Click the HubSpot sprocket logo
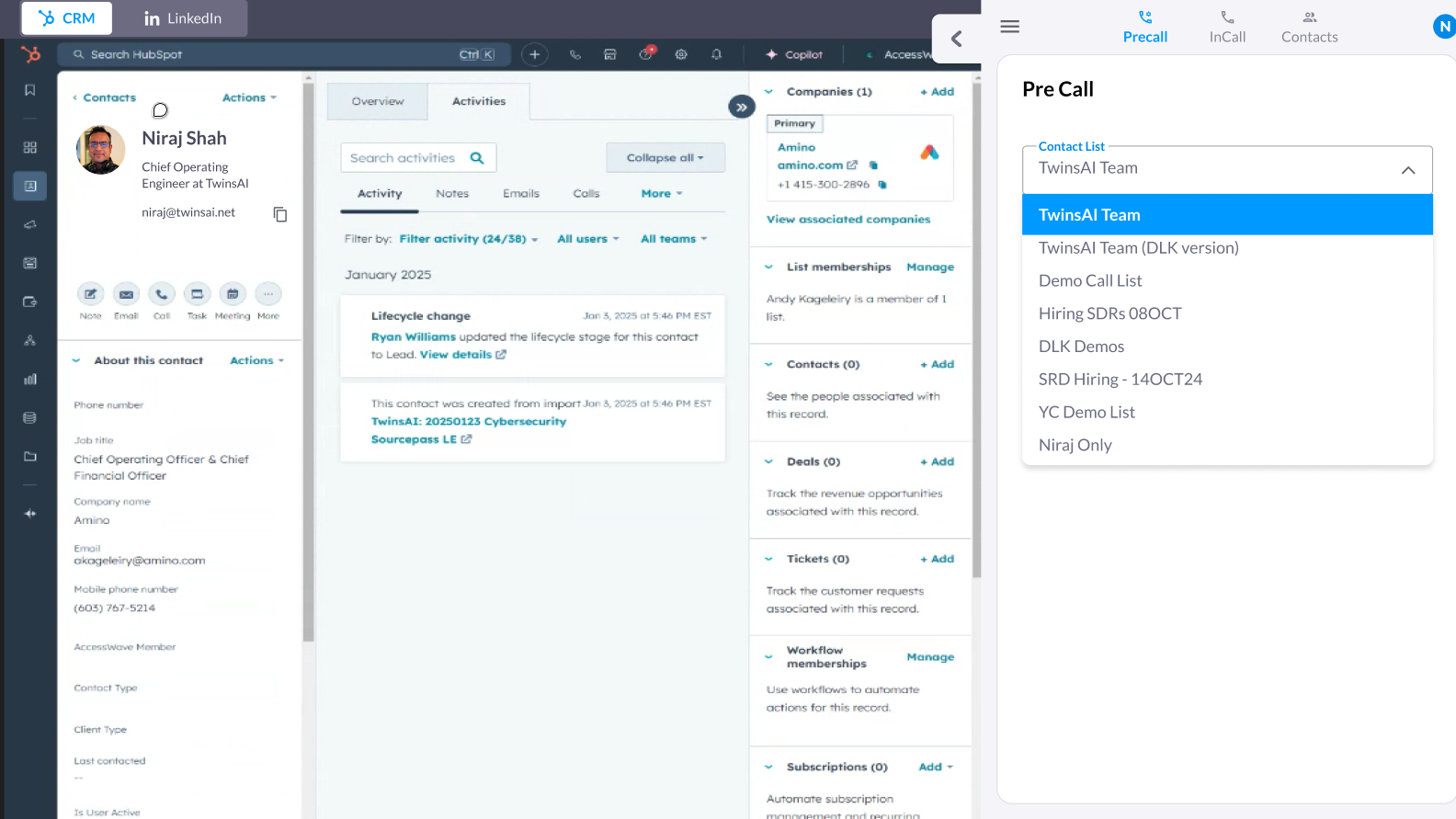 pyautogui.click(x=30, y=54)
